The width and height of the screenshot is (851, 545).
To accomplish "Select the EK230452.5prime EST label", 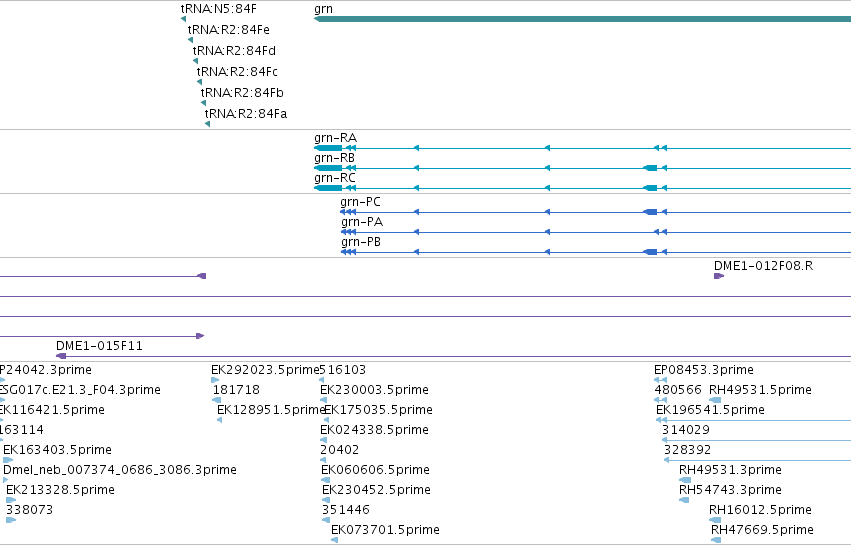I will [377, 490].
